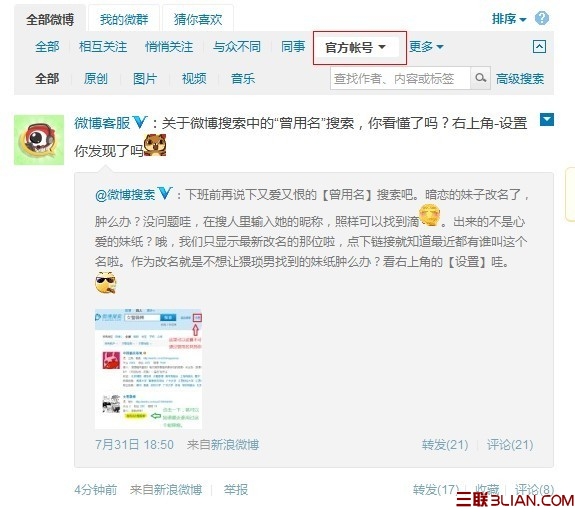Enlarge the screenshot thumbnail in the quoted post

tap(148, 369)
